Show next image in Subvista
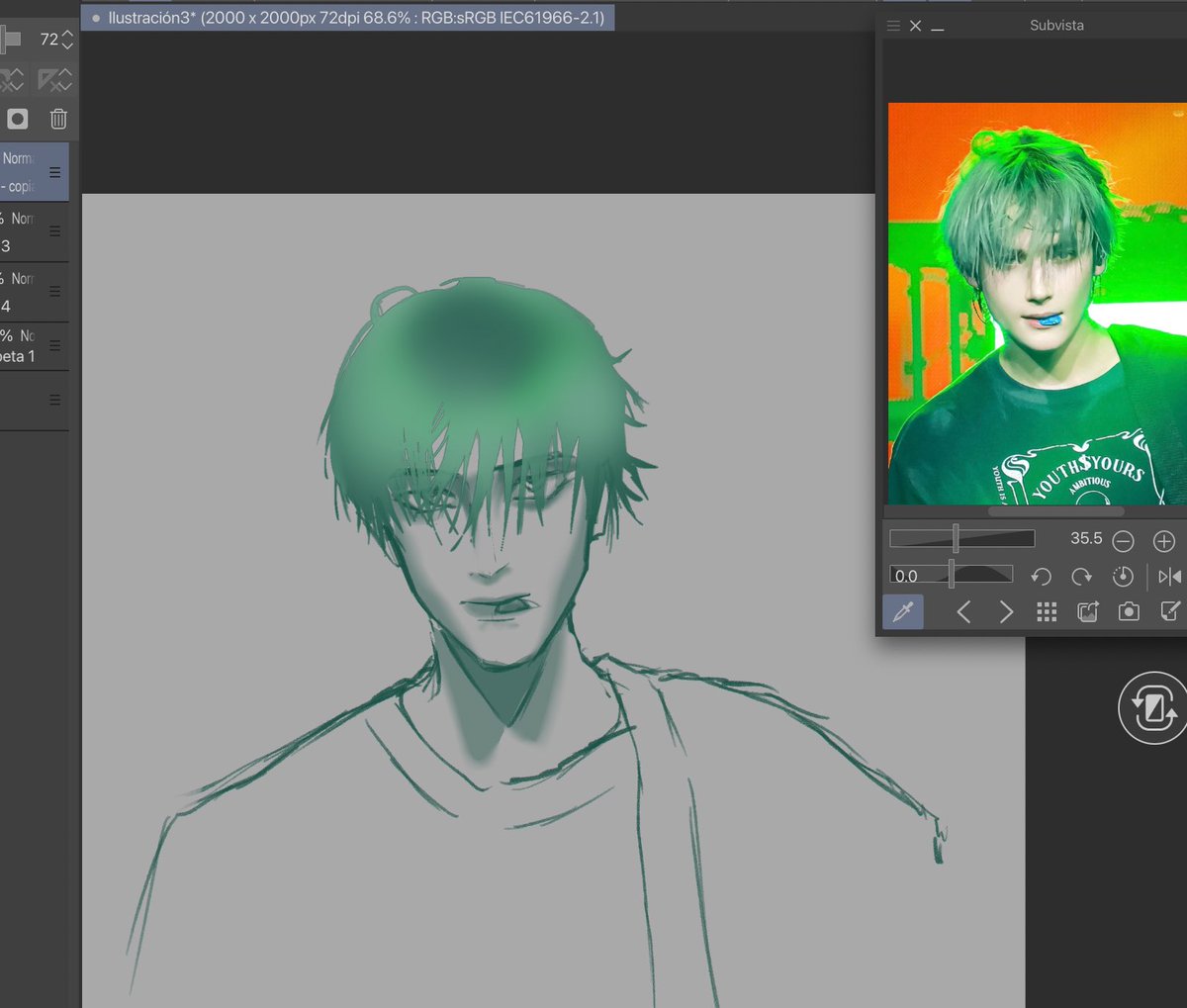Screen dimensions: 1187x1008 click(1006, 612)
